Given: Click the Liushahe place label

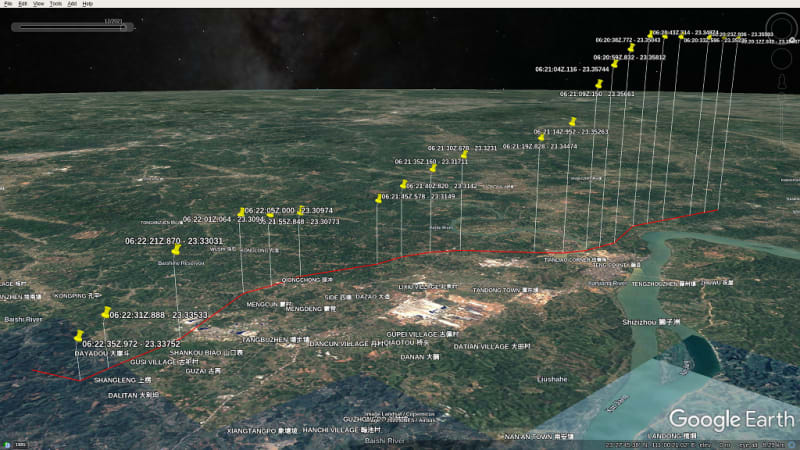Looking at the screenshot, I should click(x=552, y=379).
